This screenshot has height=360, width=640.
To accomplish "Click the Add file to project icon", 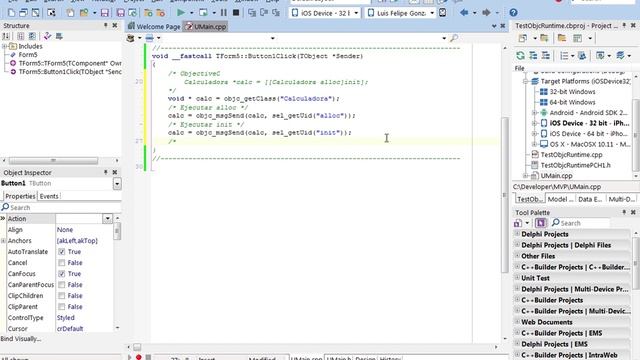I will pos(148,13).
